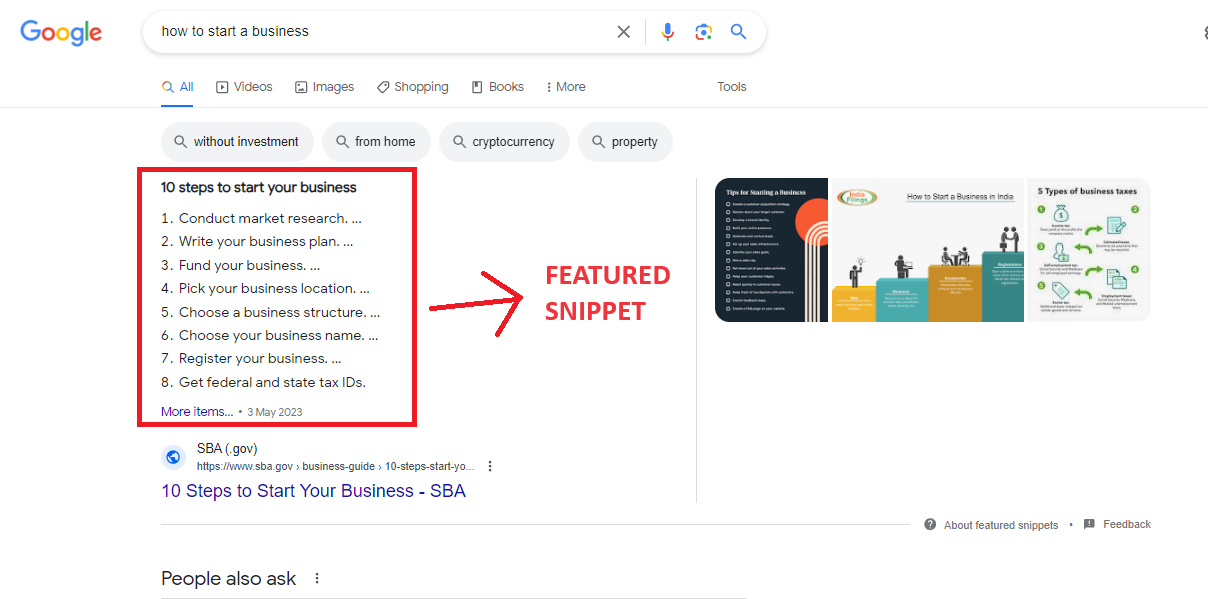
Task: Open 'How to Start a Business in India' image
Action: (926, 250)
